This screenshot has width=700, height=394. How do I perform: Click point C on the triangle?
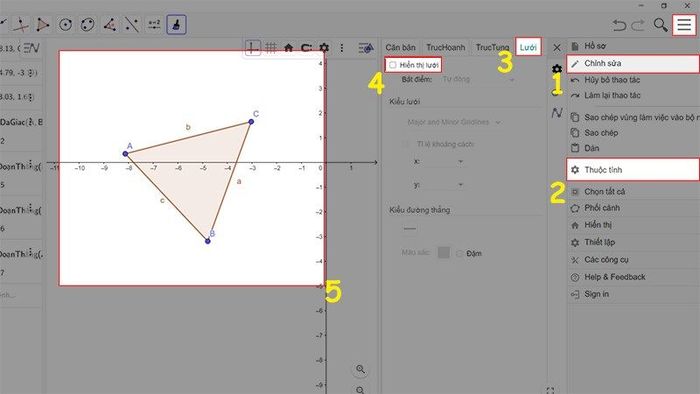click(x=251, y=122)
